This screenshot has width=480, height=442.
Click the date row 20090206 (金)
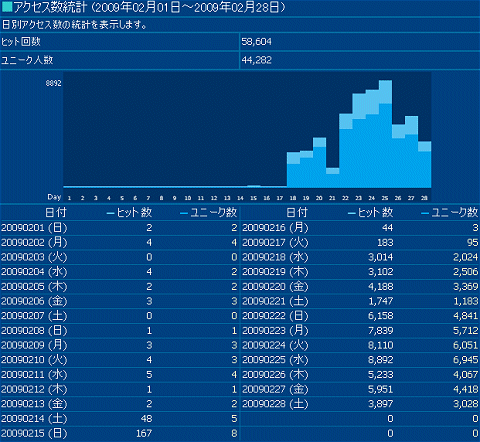coord(34,301)
